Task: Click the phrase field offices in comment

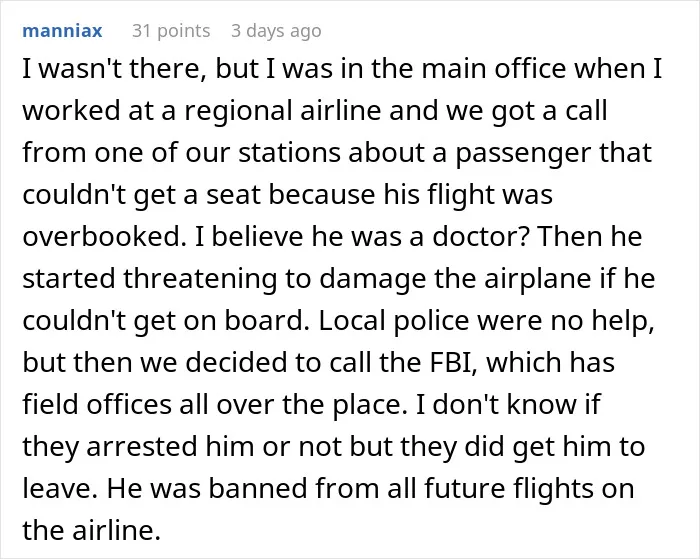Action: pyautogui.click(x=97, y=405)
